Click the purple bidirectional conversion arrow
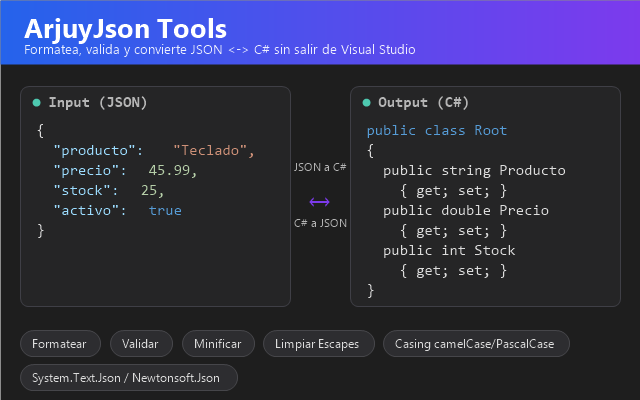Viewport: 640px width, 400px height. point(319,202)
